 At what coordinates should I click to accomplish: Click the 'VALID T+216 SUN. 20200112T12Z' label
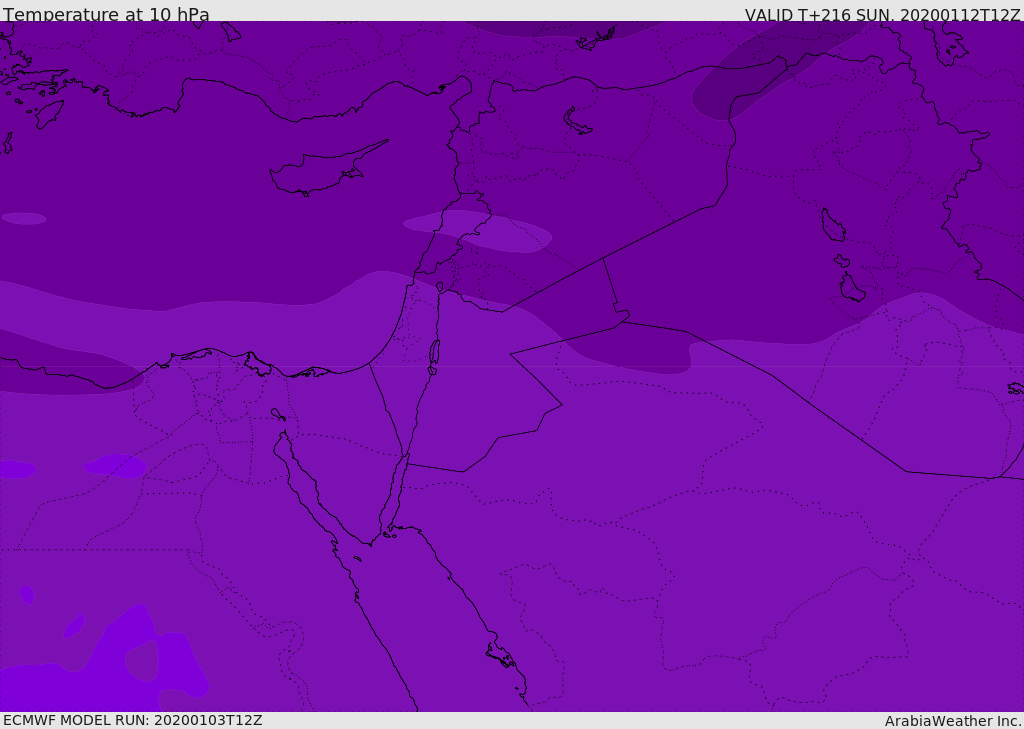[882, 14]
